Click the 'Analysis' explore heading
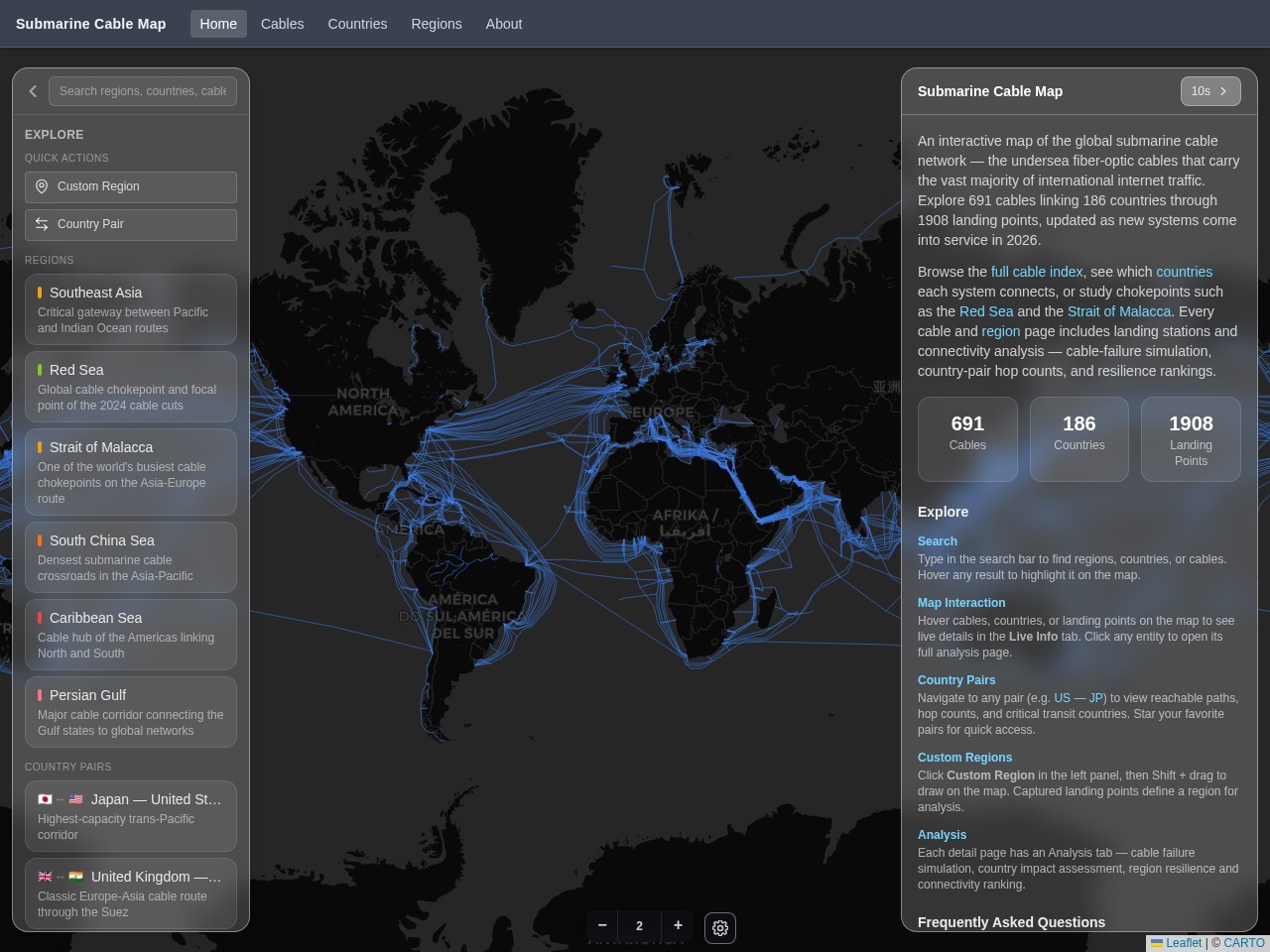 942,835
